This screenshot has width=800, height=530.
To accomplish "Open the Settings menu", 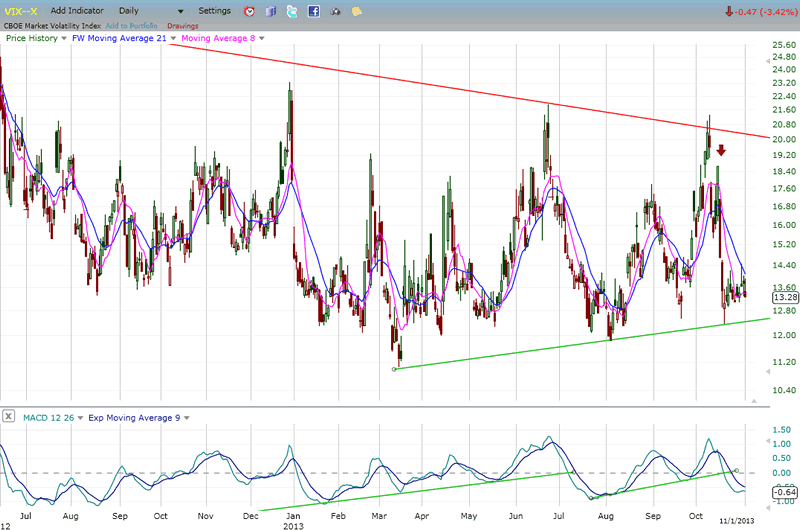I will [x=214, y=11].
